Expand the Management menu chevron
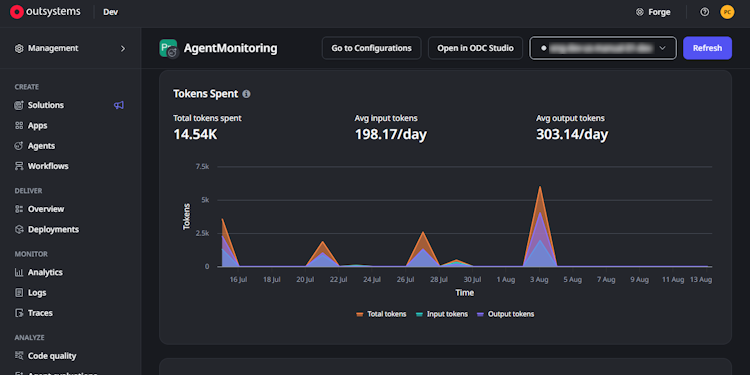This screenshot has width=750, height=375. (123, 48)
